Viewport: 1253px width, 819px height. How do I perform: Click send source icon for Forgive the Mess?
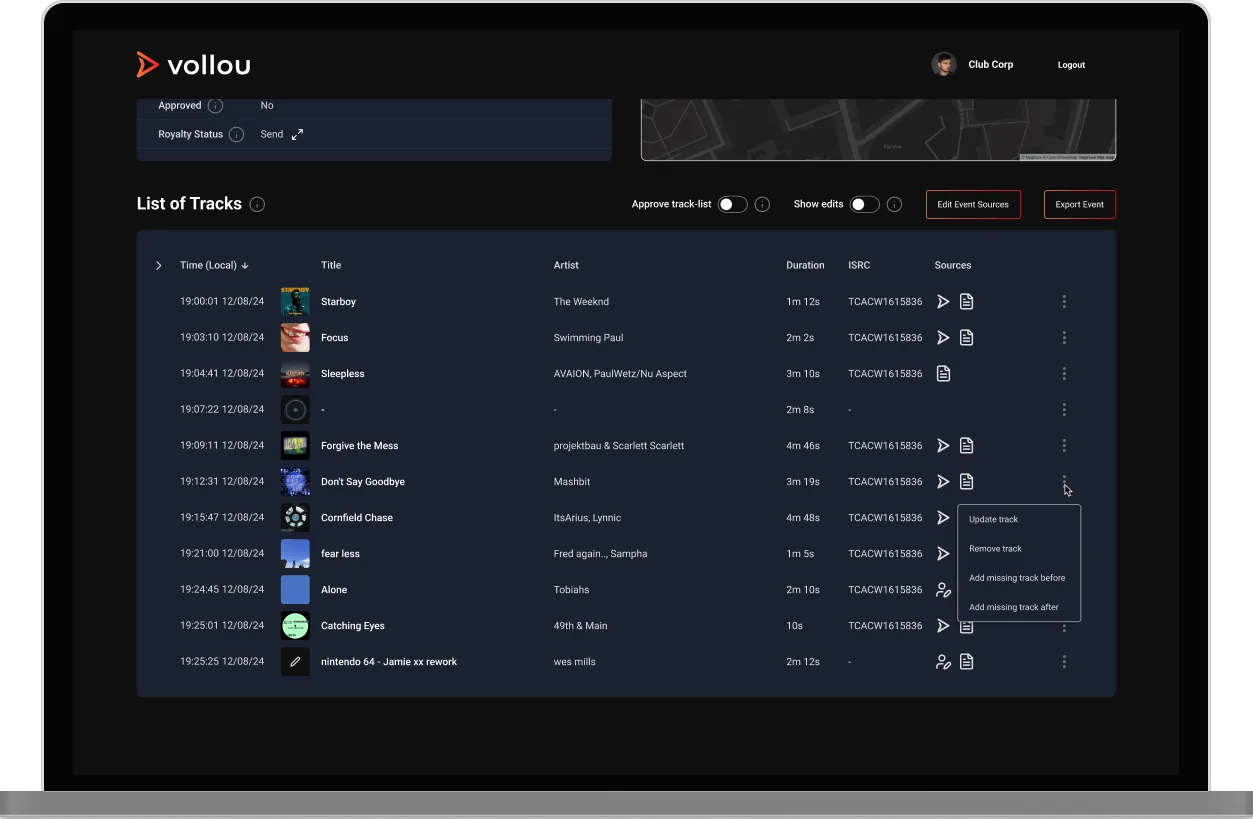coord(942,445)
